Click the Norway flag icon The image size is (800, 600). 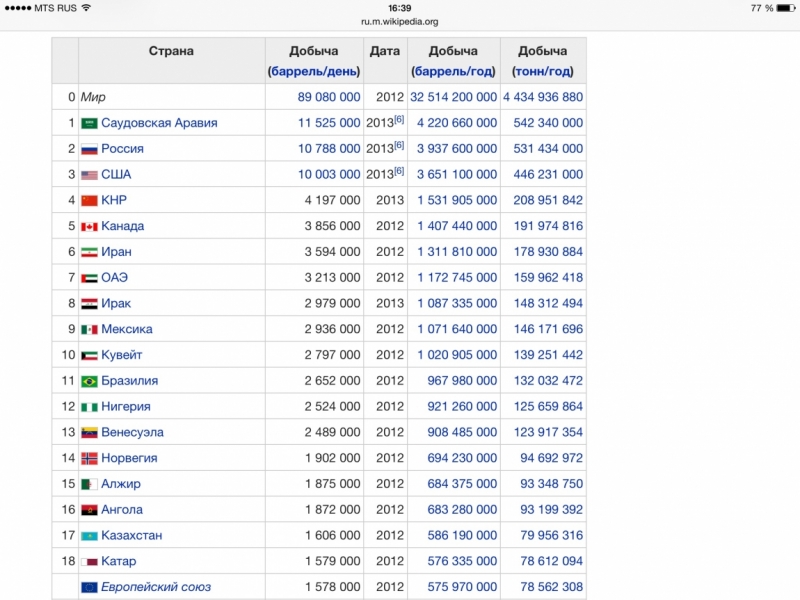[88, 458]
